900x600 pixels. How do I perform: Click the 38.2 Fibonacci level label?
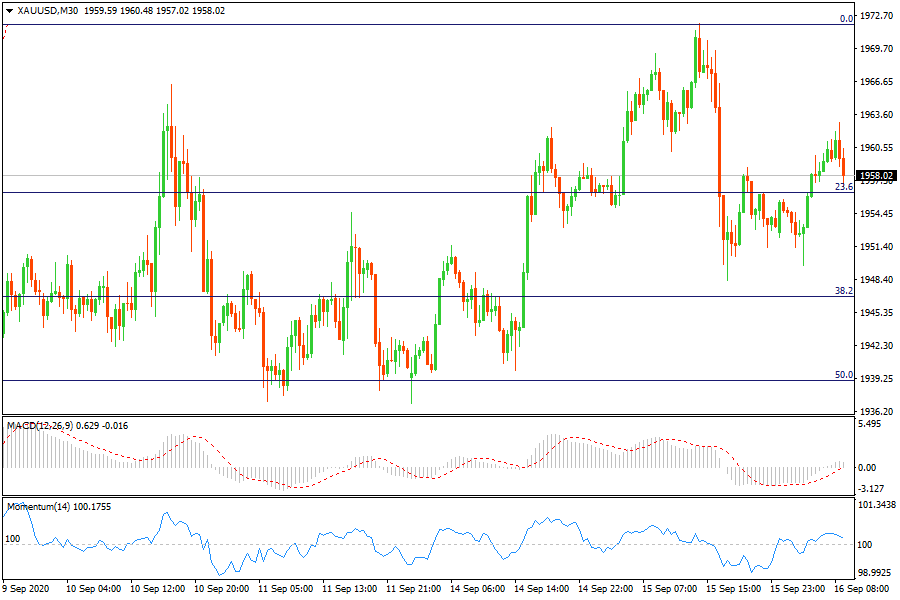(x=844, y=291)
